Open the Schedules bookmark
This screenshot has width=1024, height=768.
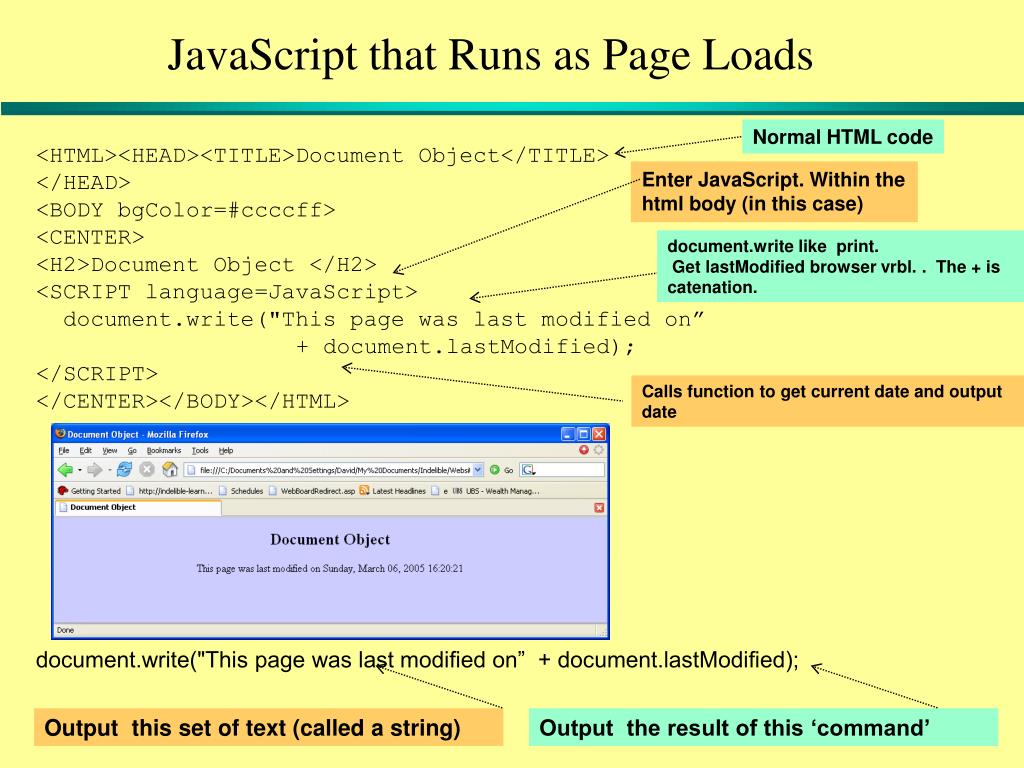(241, 491)
